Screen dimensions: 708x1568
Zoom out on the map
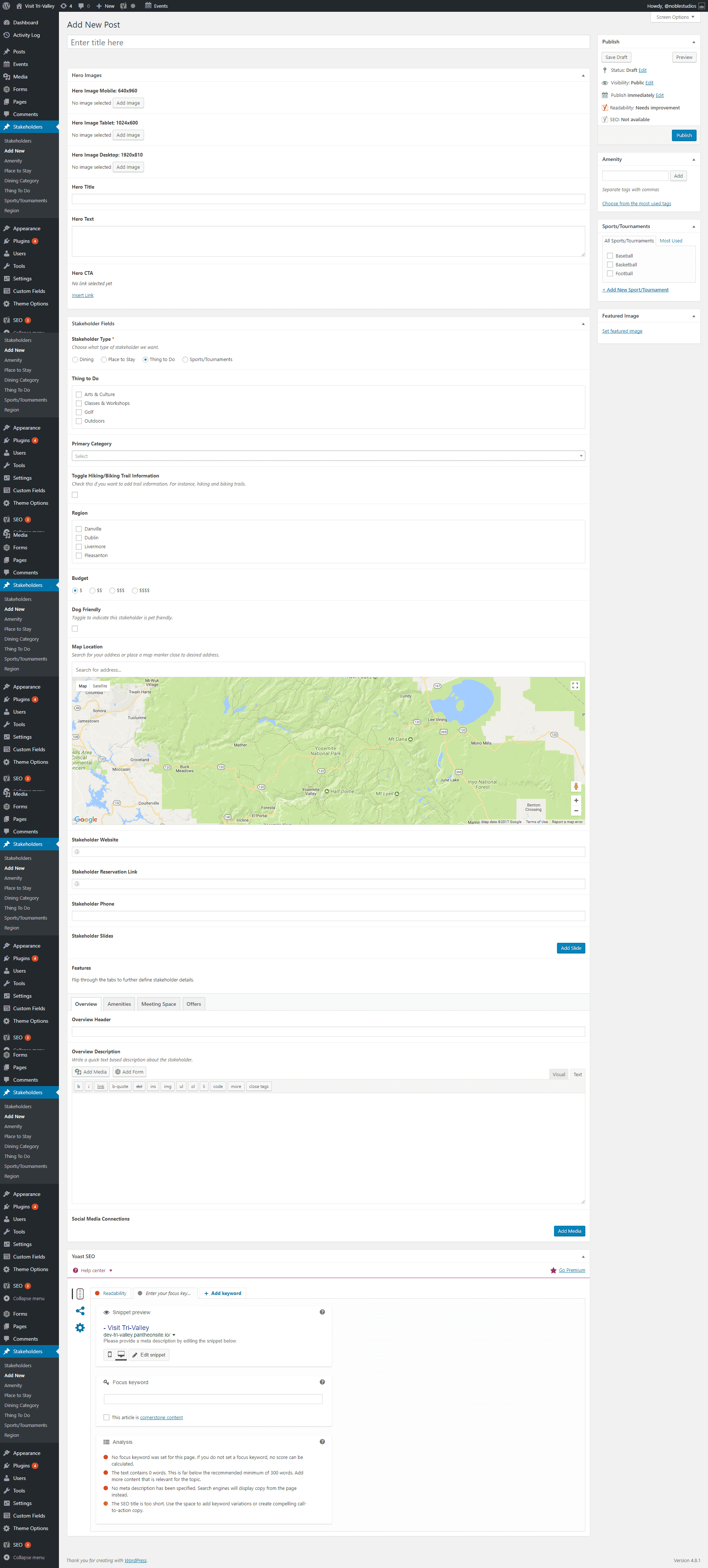(x=576, y=811)
